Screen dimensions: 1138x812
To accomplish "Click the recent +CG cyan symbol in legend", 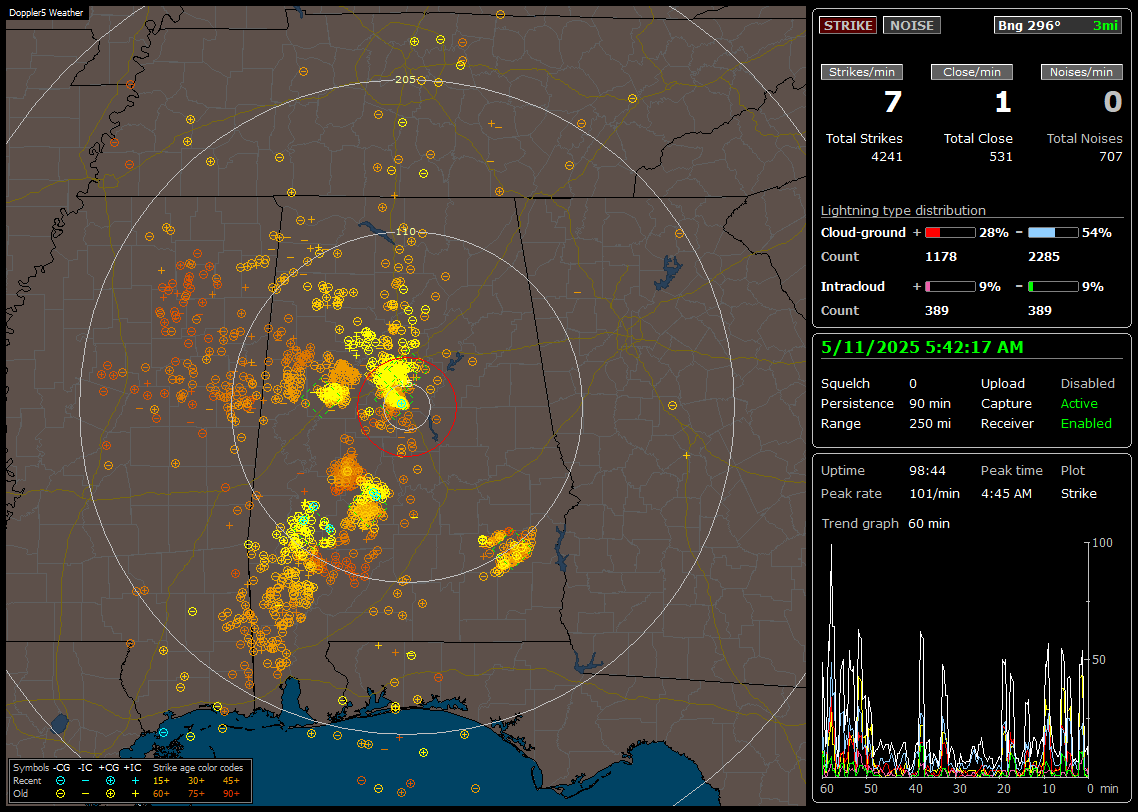I will click(x=110, y=781).
